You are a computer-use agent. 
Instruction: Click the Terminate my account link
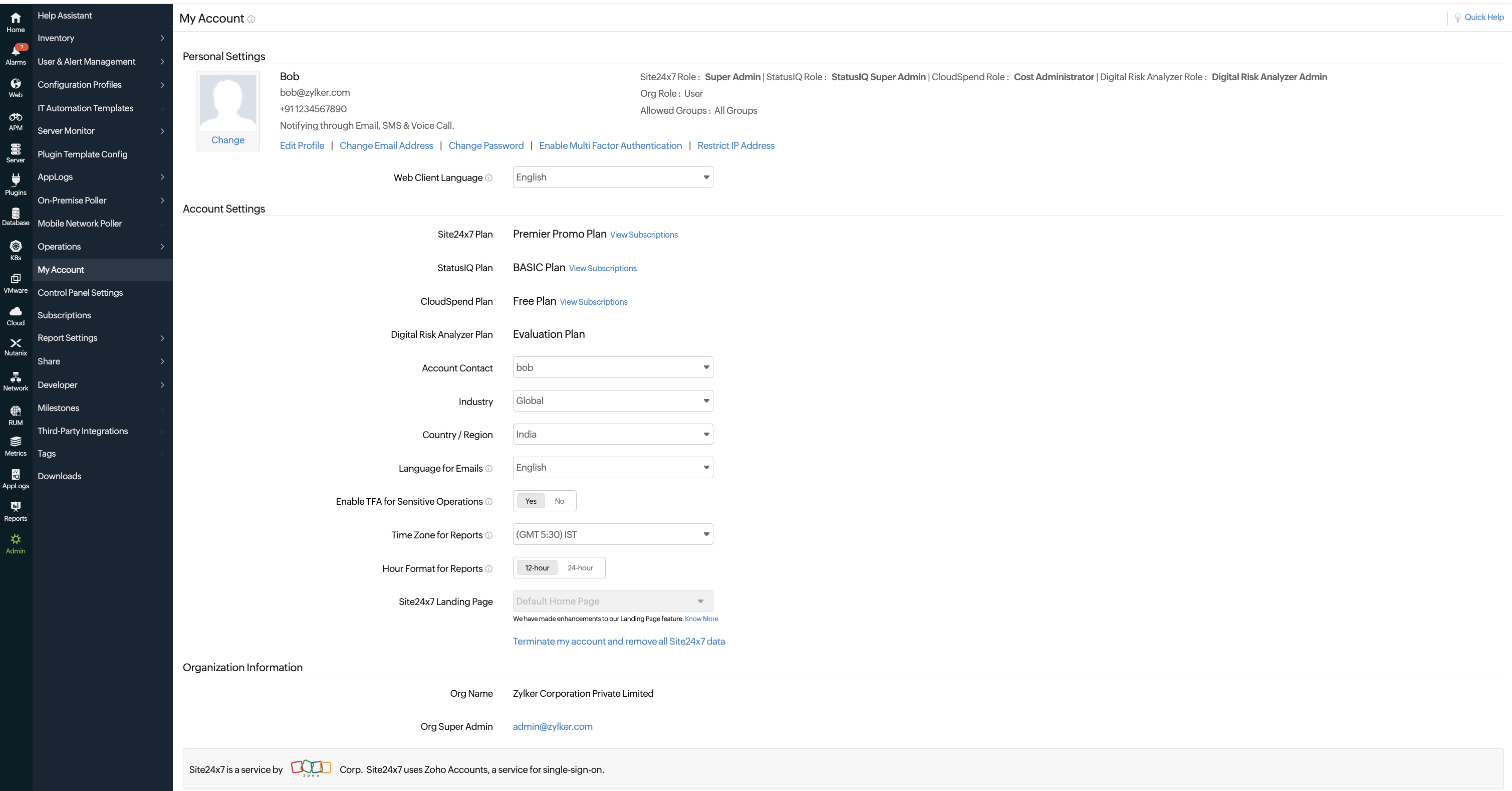click(x=619, y=641)
